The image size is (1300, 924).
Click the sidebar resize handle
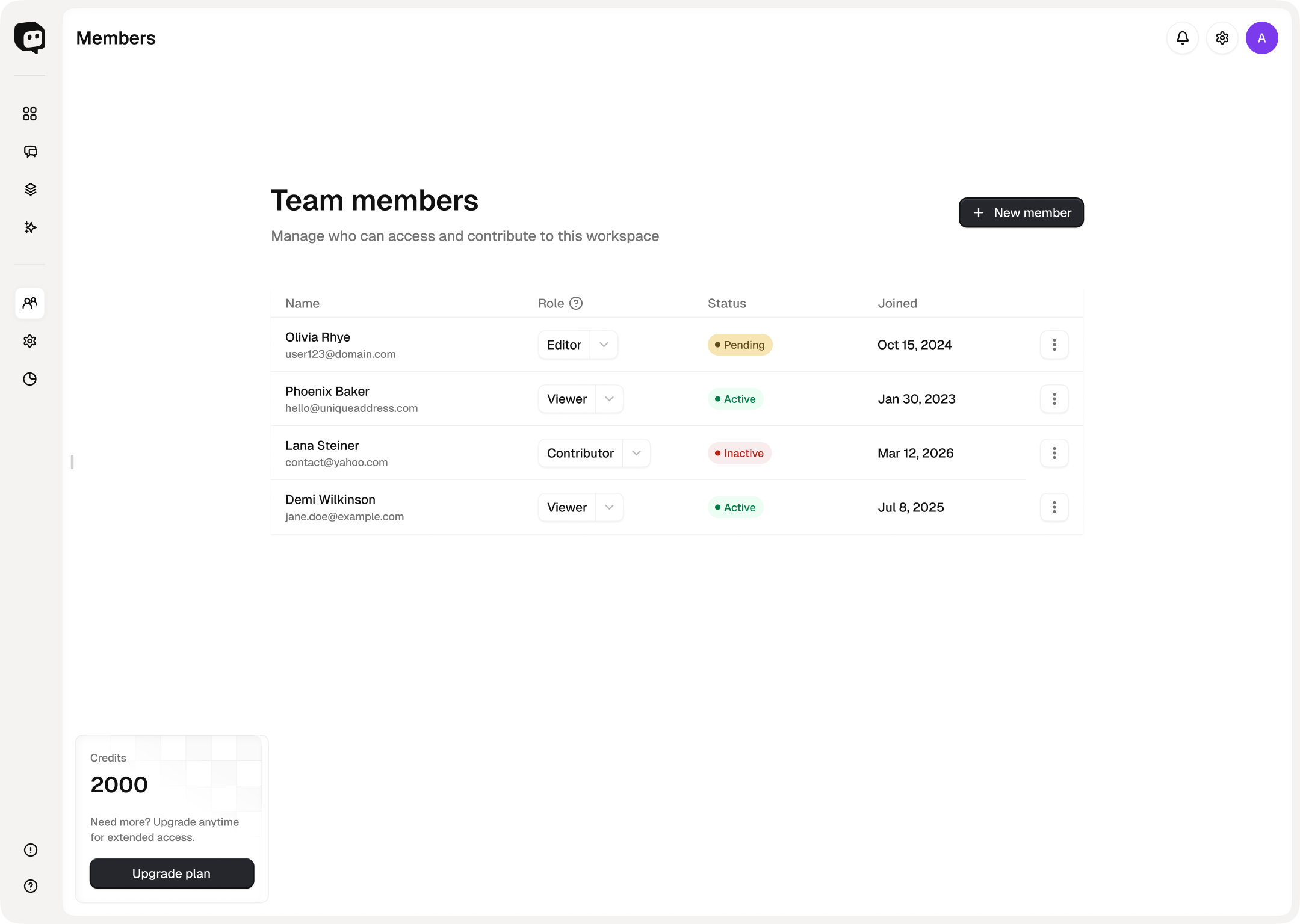click(72, 462)
